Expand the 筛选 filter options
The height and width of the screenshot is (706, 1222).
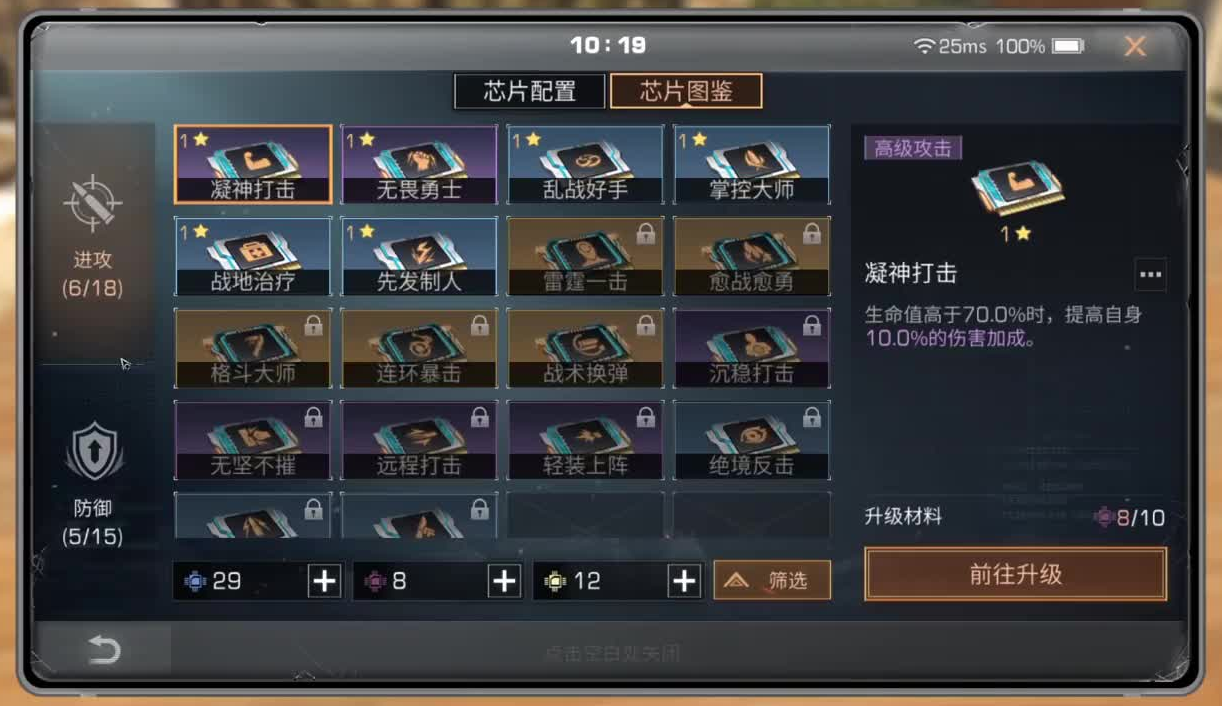point(772,580)
